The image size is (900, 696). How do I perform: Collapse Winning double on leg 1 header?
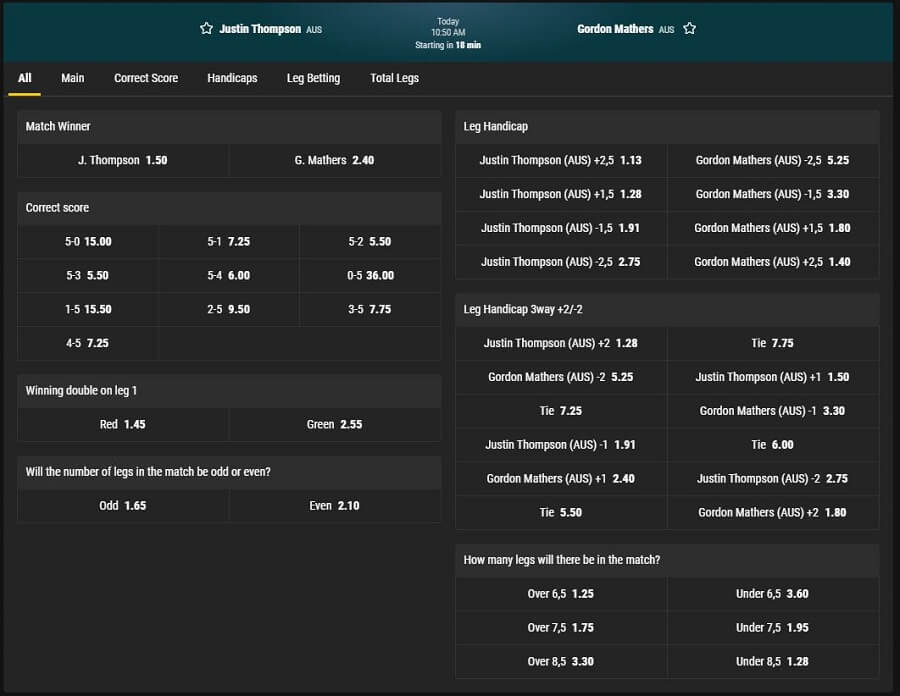[229, 391]
